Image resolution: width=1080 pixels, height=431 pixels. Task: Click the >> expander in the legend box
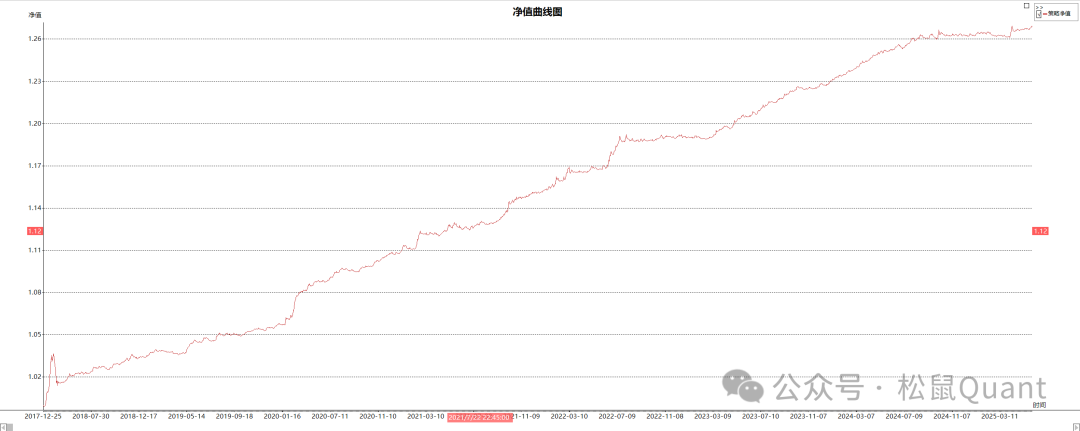(x=1038, y=7)
